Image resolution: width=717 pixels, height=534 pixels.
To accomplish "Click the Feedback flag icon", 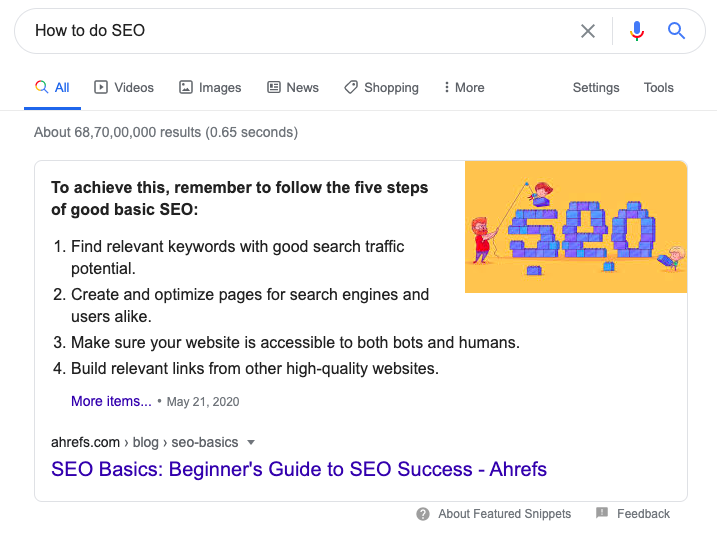I will tap(602, 513).
